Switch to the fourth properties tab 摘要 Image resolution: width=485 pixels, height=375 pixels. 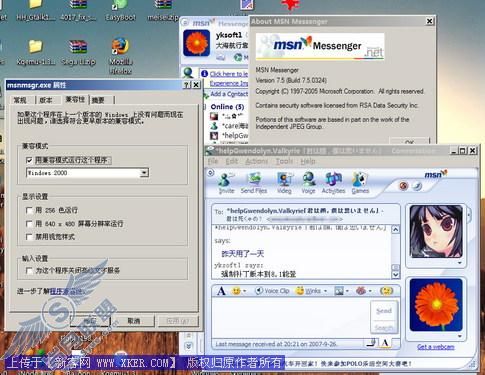(98, 100)
